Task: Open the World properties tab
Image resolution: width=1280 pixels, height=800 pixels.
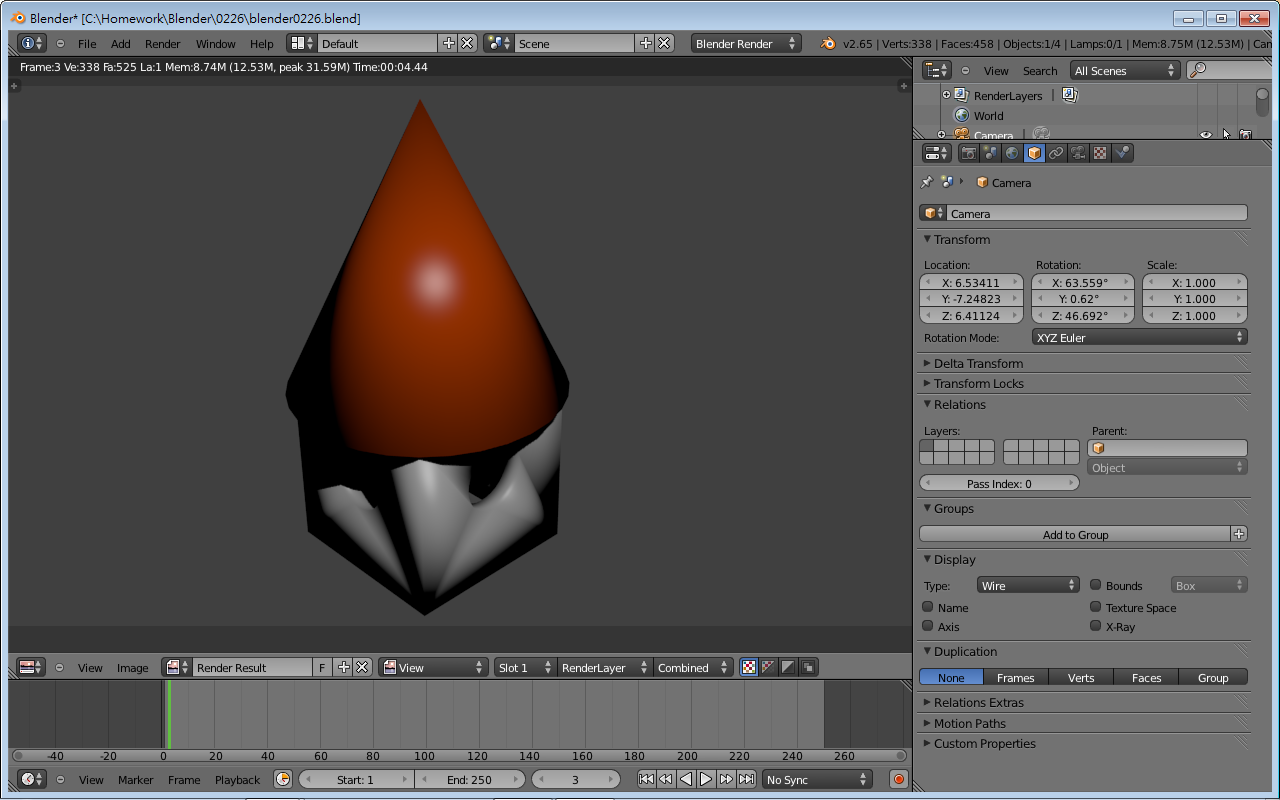Action: [x=1012, y=152]
